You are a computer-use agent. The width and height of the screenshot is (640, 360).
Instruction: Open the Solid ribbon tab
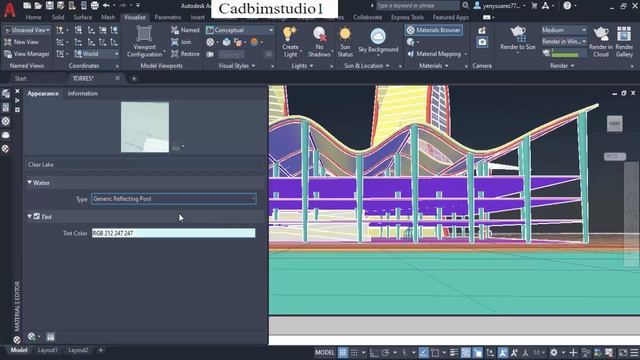58,17
